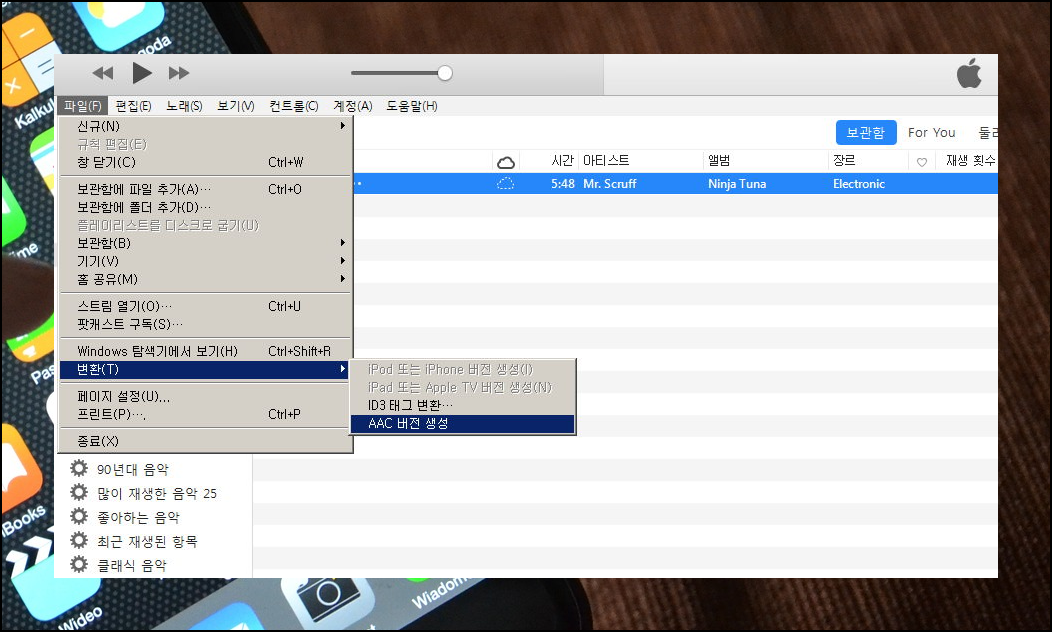The height and width of the screenshot is (632, 1052).
Task: Choose 스트림 열기(O) menu entry
Action: click(x=205, y=306)
